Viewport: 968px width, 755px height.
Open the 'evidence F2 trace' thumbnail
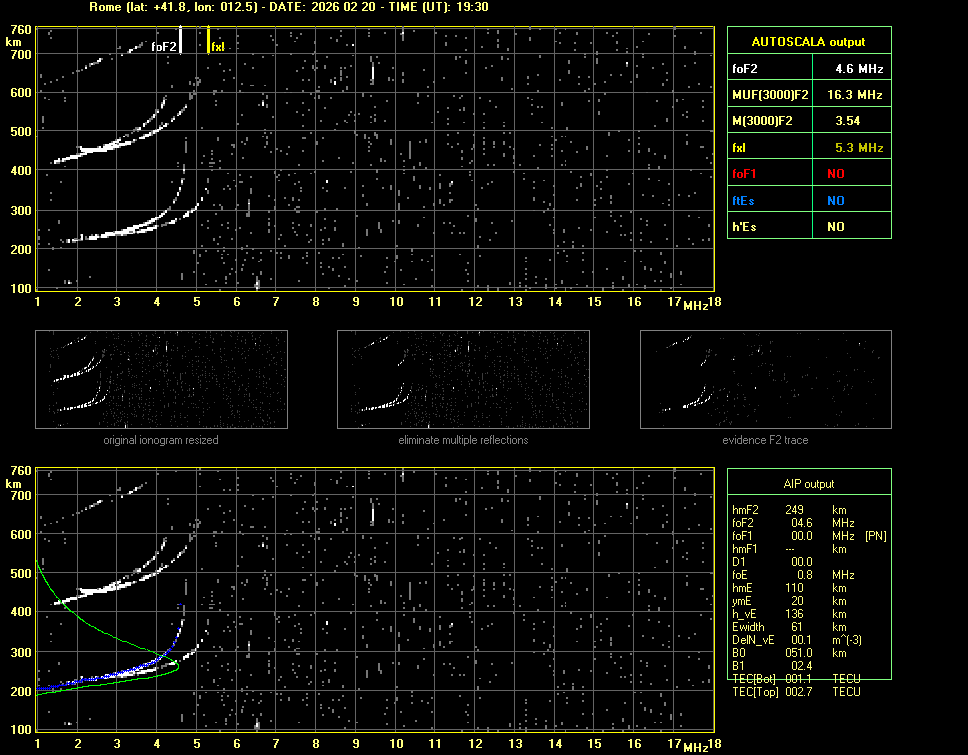[766, 381]
